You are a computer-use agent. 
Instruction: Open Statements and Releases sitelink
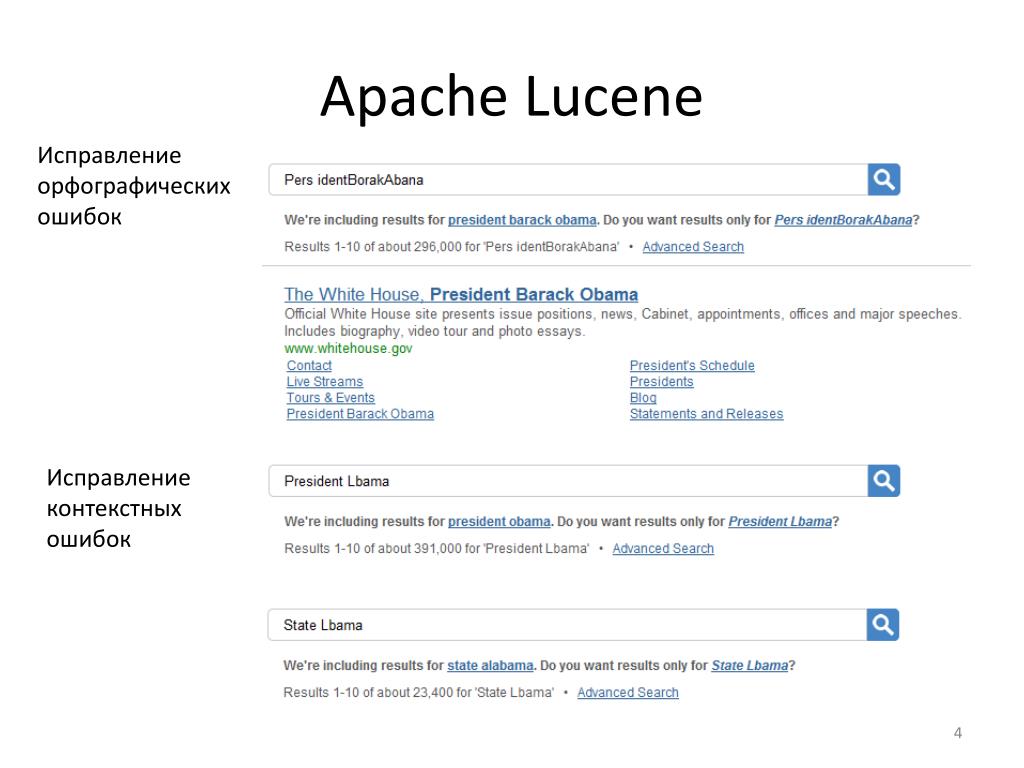click(707, 414)
